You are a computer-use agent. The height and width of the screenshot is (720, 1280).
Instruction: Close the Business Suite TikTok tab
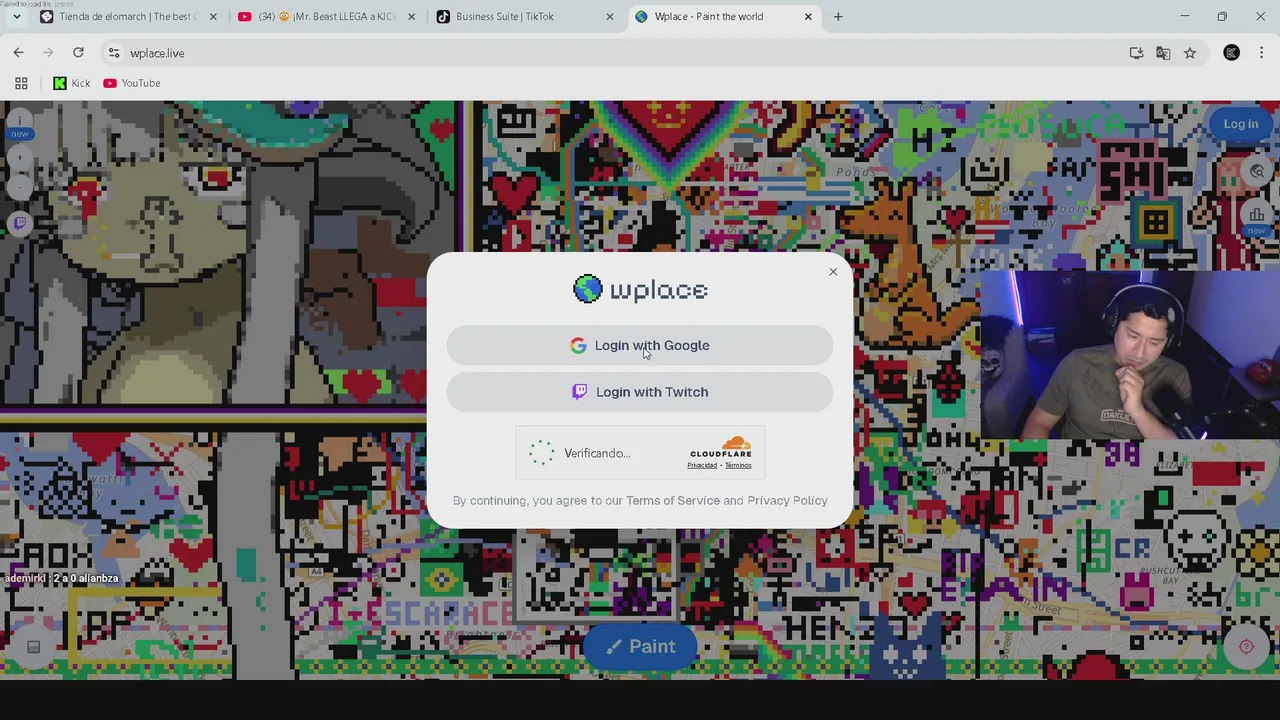click(610, 17)
